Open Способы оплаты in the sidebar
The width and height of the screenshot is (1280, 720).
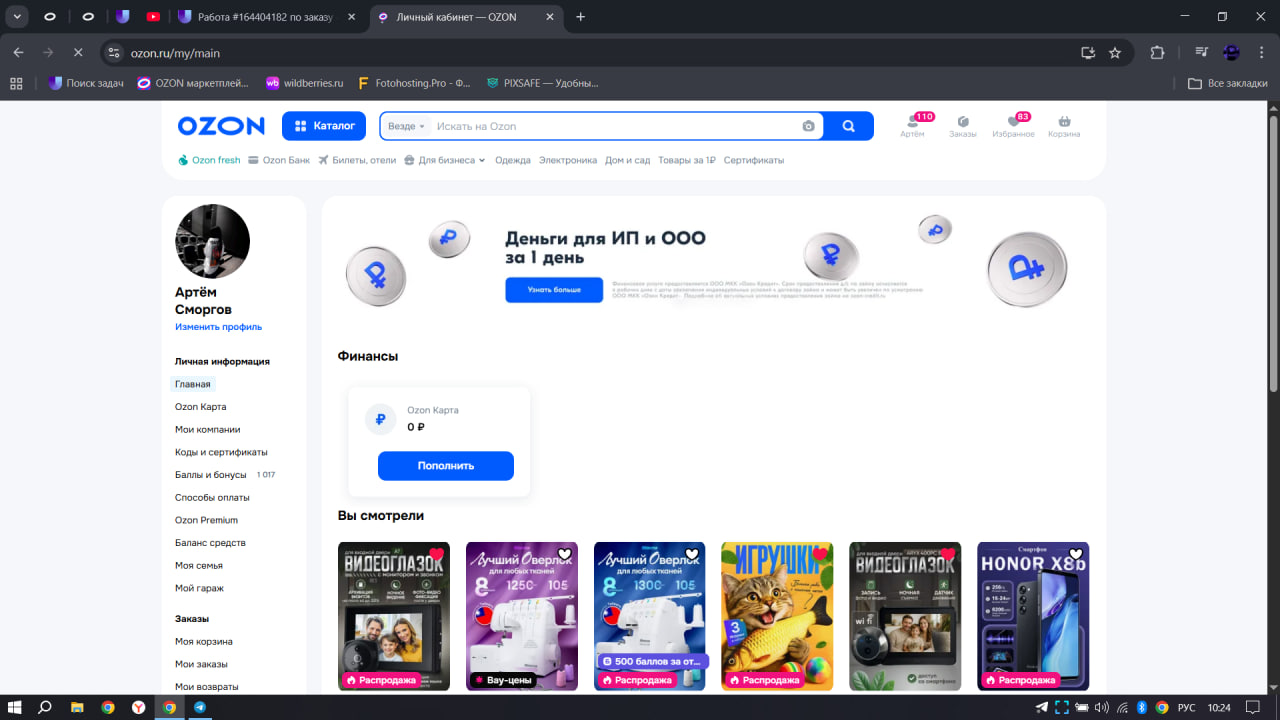(212, 497)
